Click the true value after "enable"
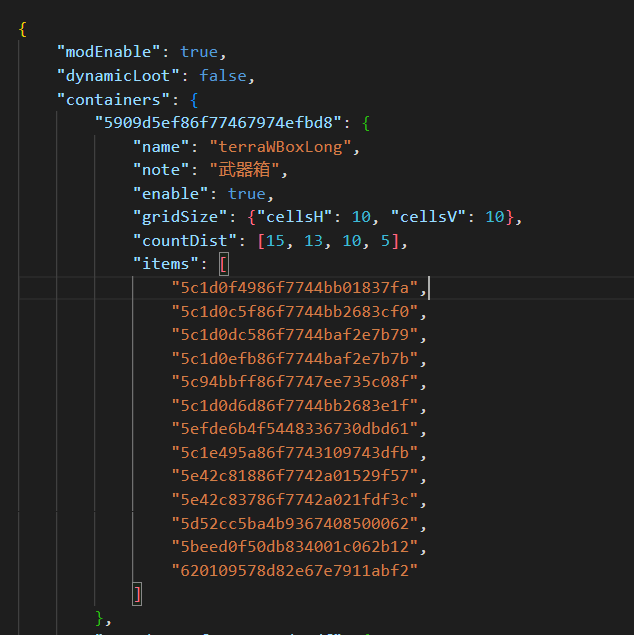634x635 pixels. 246,194
